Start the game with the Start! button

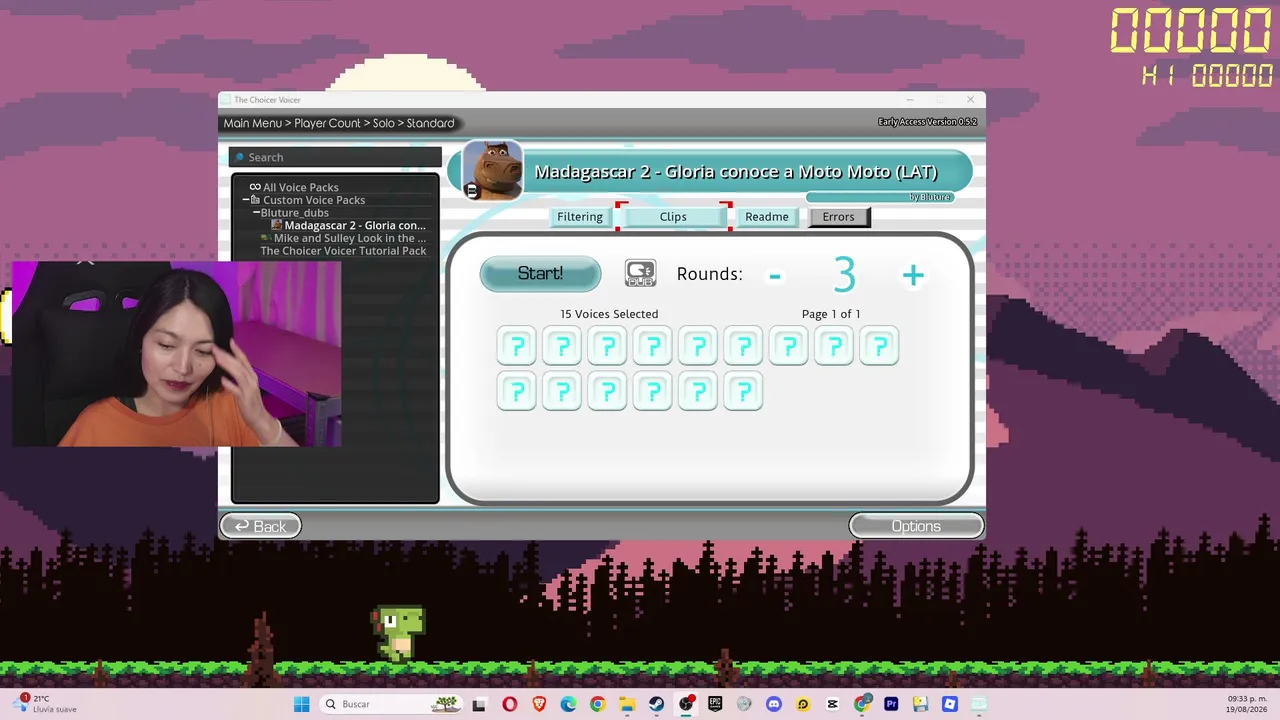tap(540, 273)
